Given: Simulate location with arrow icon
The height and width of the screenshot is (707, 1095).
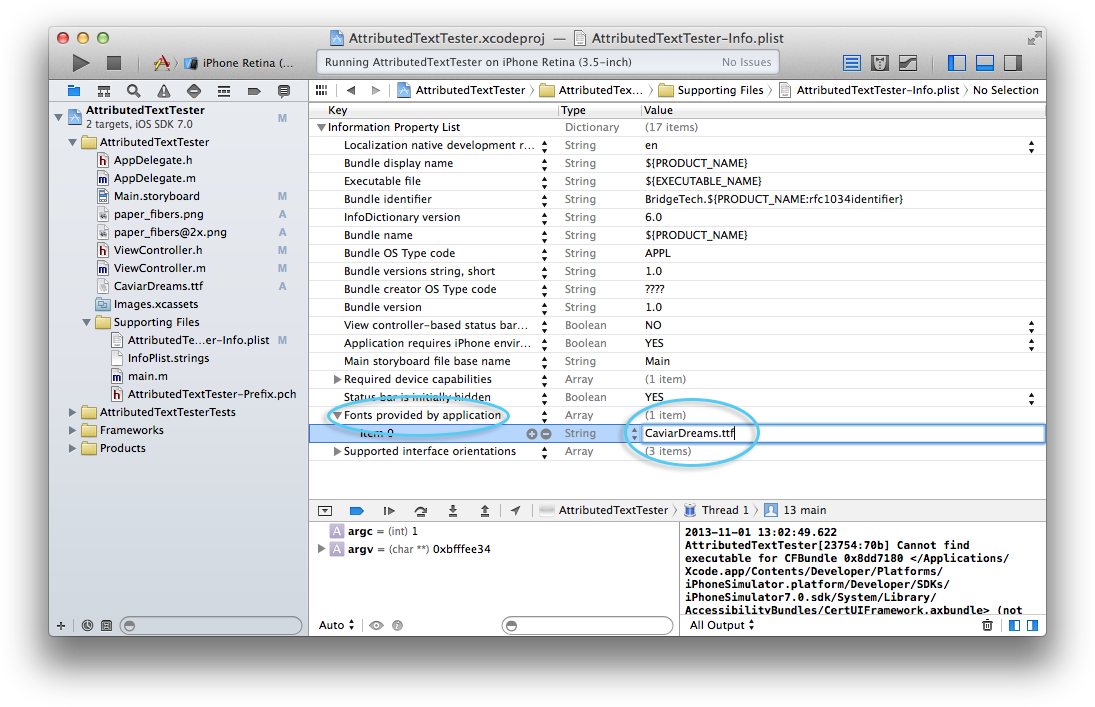Looking at the screenshot, I should [515, 511].
